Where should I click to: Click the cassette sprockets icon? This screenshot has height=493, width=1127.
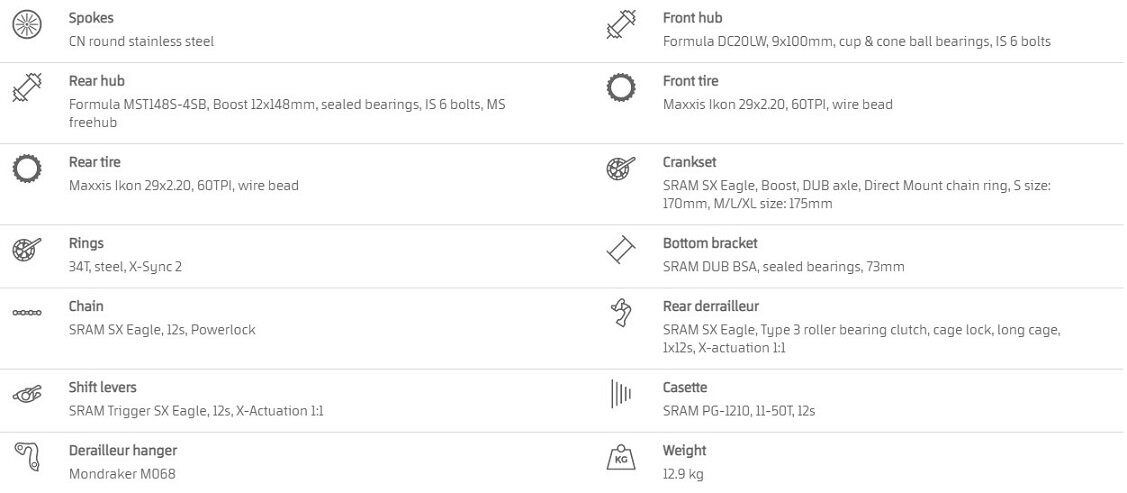(621, 394)
